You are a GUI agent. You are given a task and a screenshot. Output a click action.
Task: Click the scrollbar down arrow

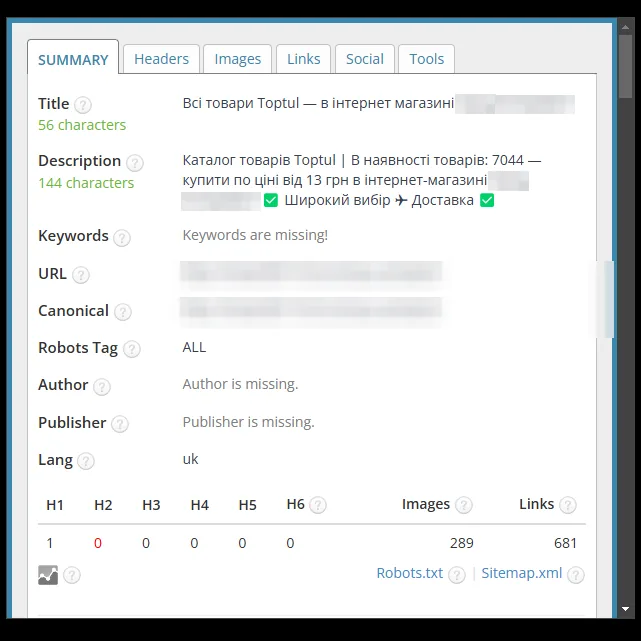625,609
